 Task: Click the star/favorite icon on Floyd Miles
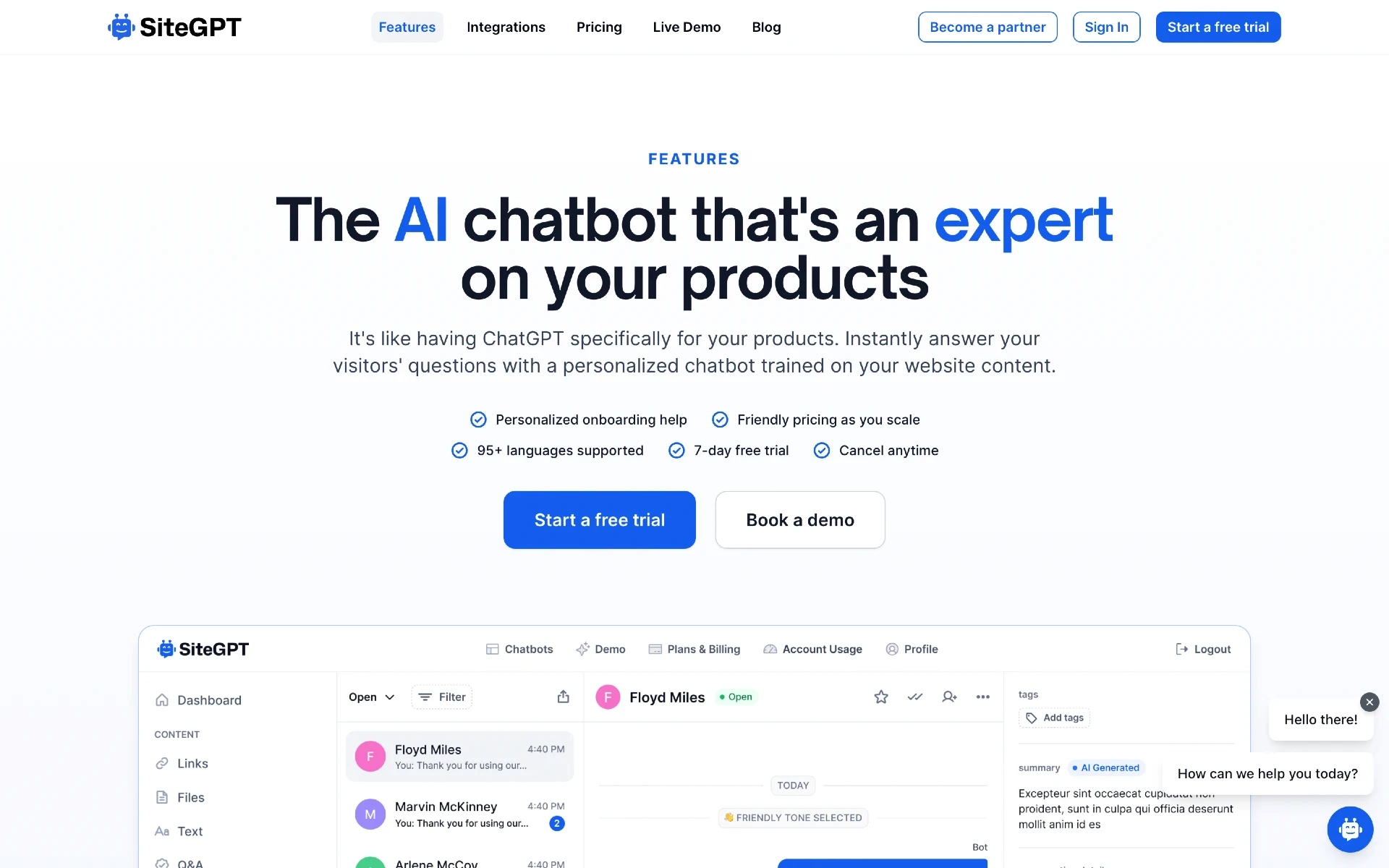879,697
